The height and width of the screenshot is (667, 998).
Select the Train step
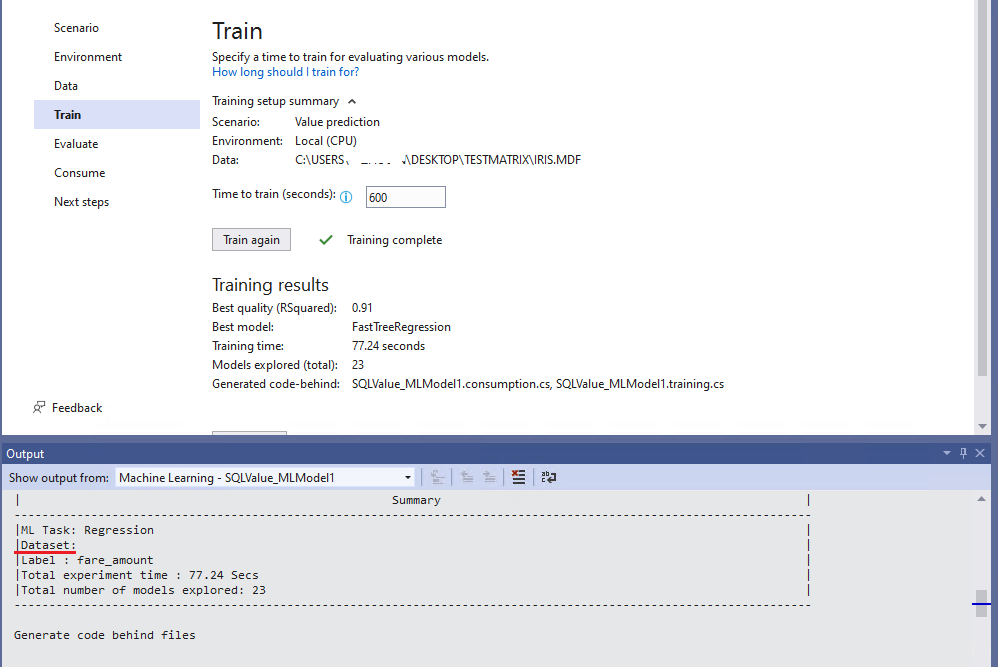click(117, 115)
